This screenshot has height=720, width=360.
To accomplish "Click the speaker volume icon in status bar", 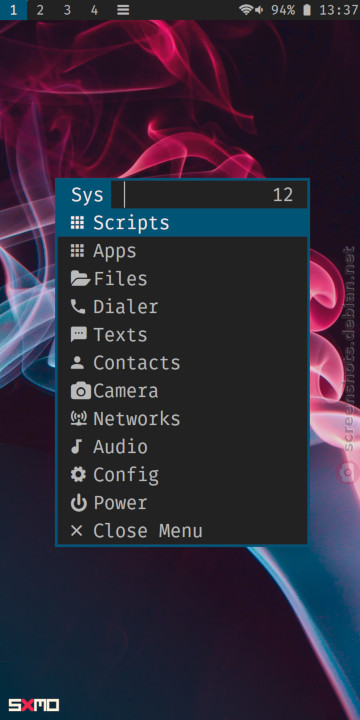I will click(x=259, y=10).
